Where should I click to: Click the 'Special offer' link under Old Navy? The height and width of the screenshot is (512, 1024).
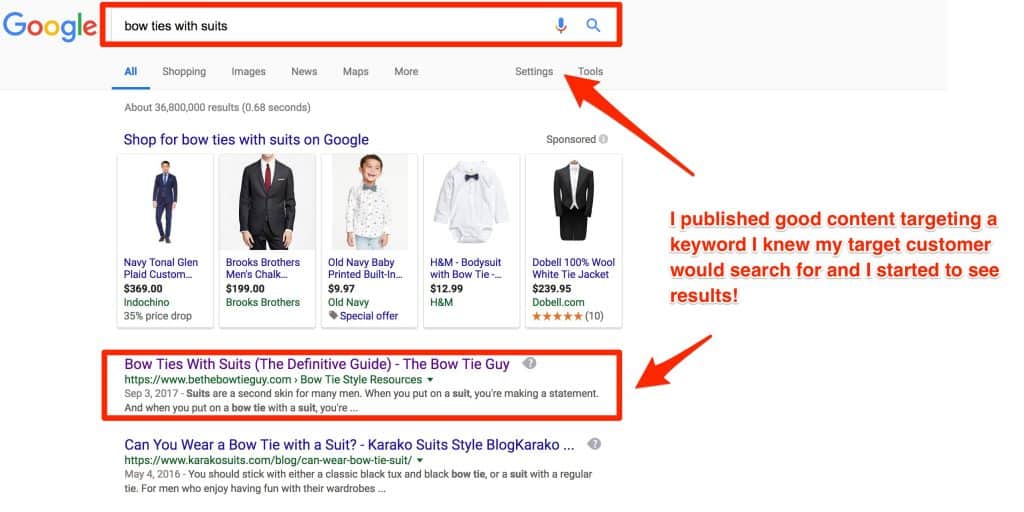point(369,316)
